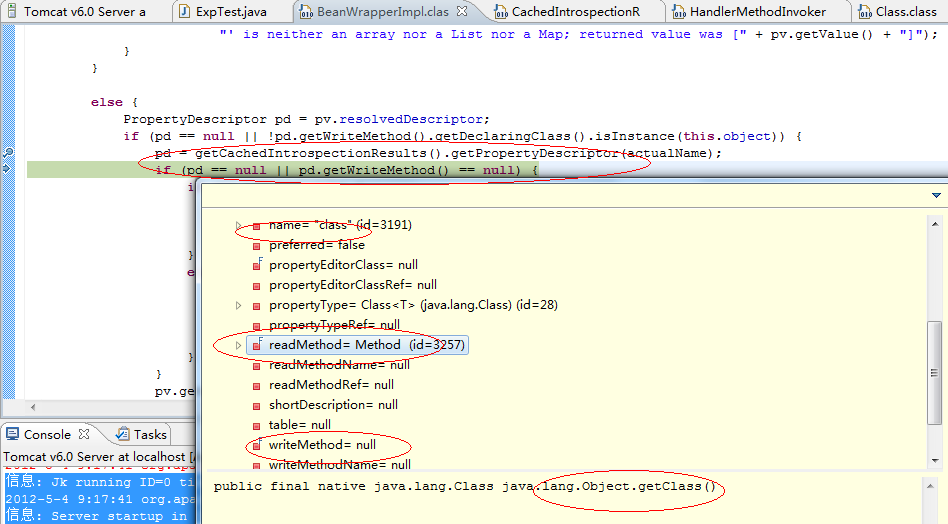
Task: Click the field icon beside table
Action: 256,425
